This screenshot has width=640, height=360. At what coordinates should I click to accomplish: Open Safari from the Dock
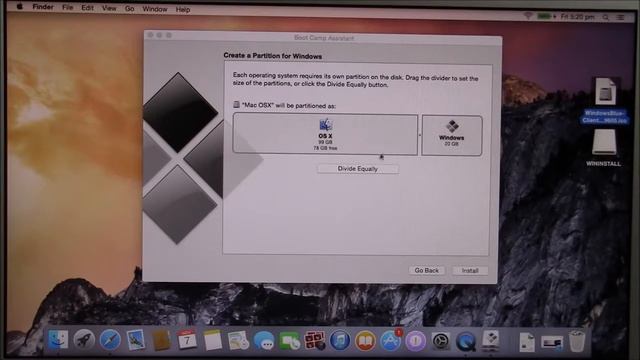110,340
